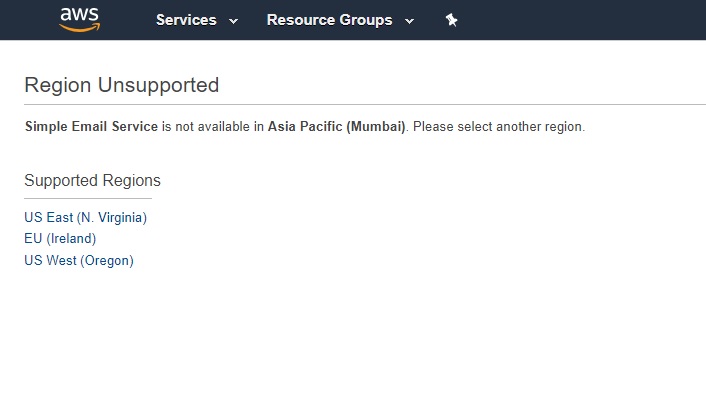The width and height of the screenshot is (706, 412).
Task: Open the Resource Groups menu label
Action: pyautogui.click(x=329, y=20)
